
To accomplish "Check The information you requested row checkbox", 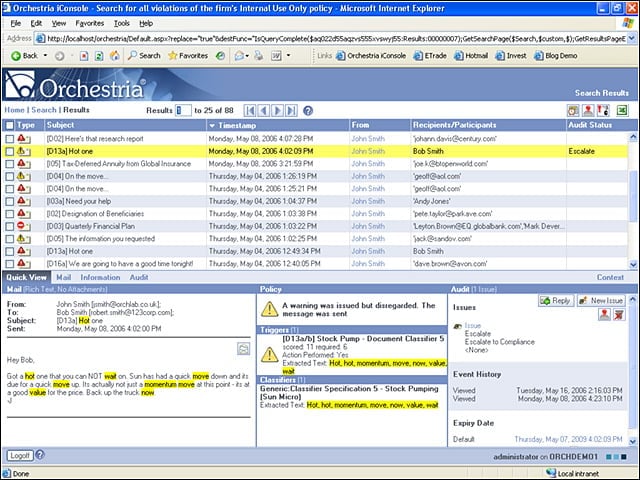I will [x=9, y=239].
